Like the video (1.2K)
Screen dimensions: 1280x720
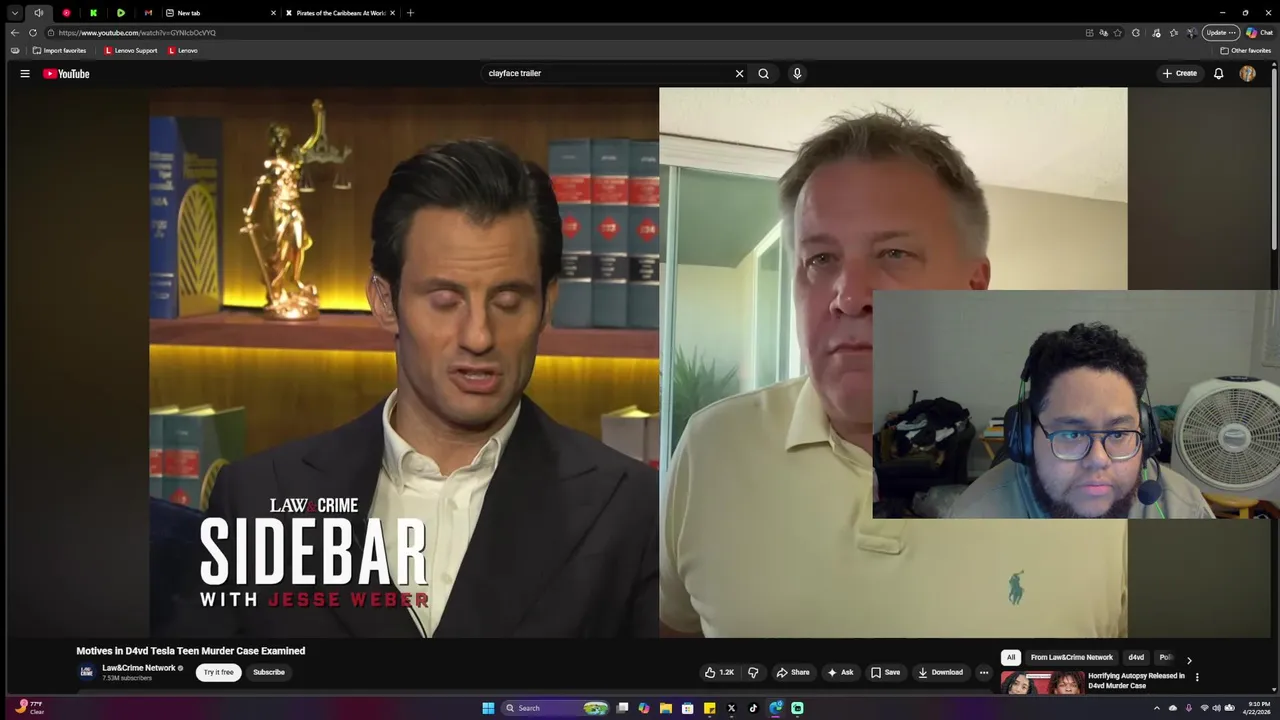(719, 672)
